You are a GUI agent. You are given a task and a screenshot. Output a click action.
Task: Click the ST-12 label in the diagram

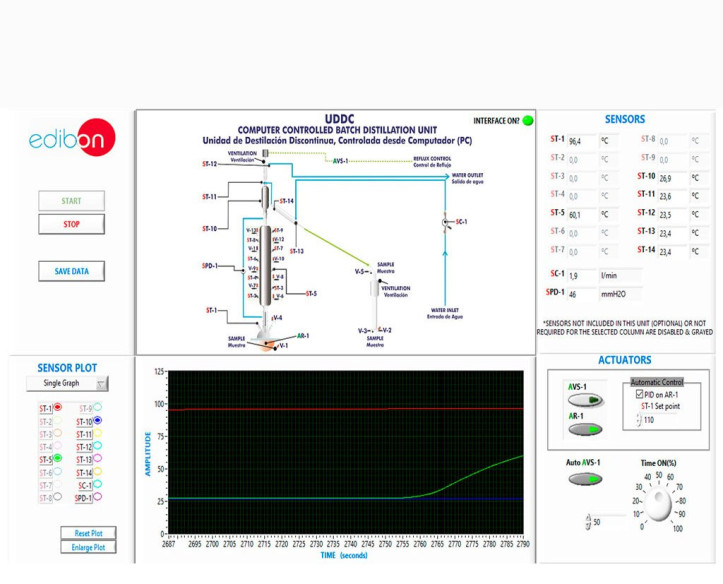pos(209,164)
